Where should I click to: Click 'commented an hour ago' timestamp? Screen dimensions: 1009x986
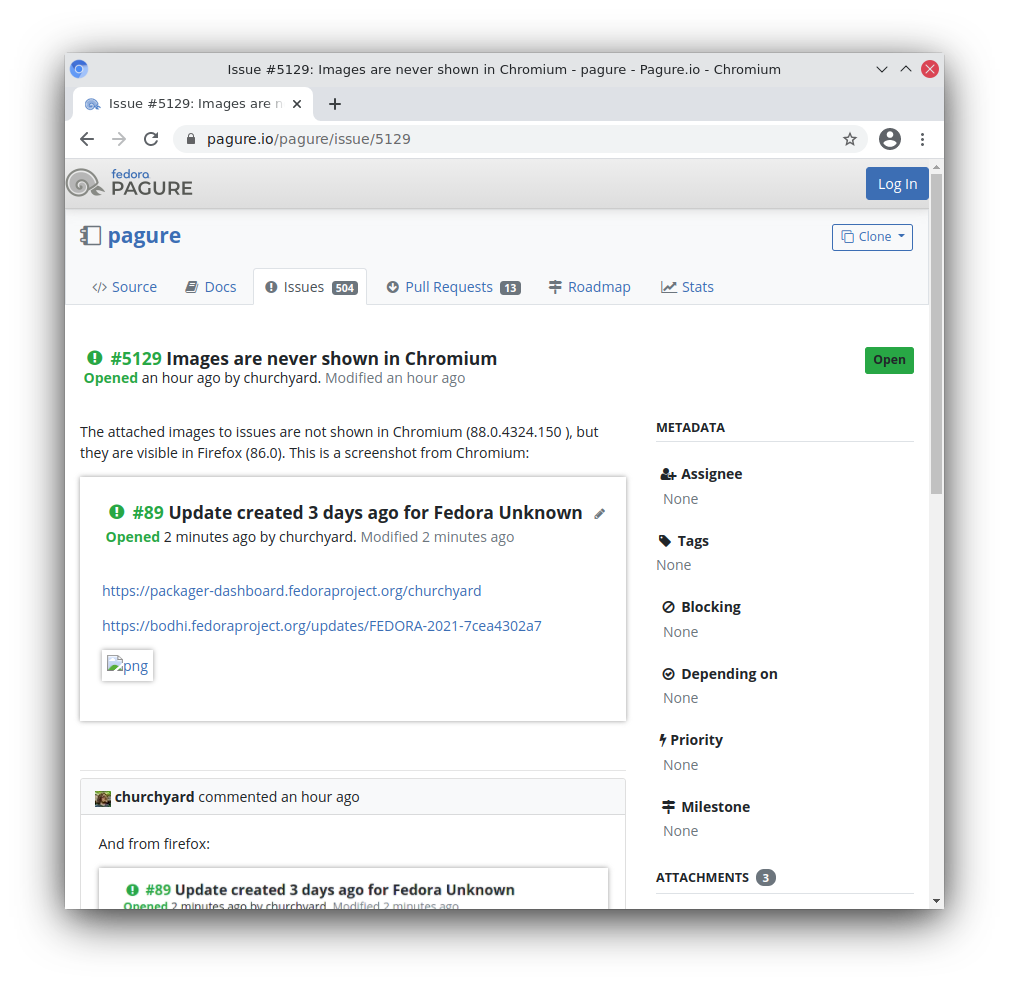coord(279,797)
